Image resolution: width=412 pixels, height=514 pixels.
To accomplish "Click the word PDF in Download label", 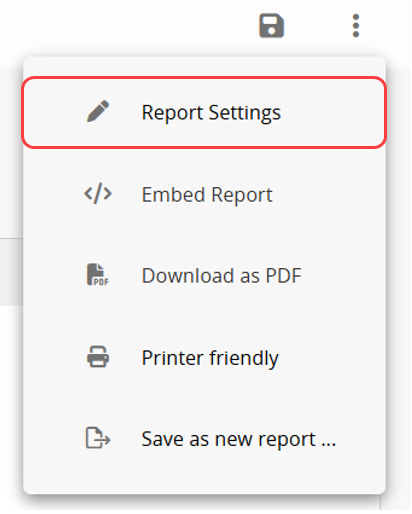I will pyautogui.click(x=283, y=276).
